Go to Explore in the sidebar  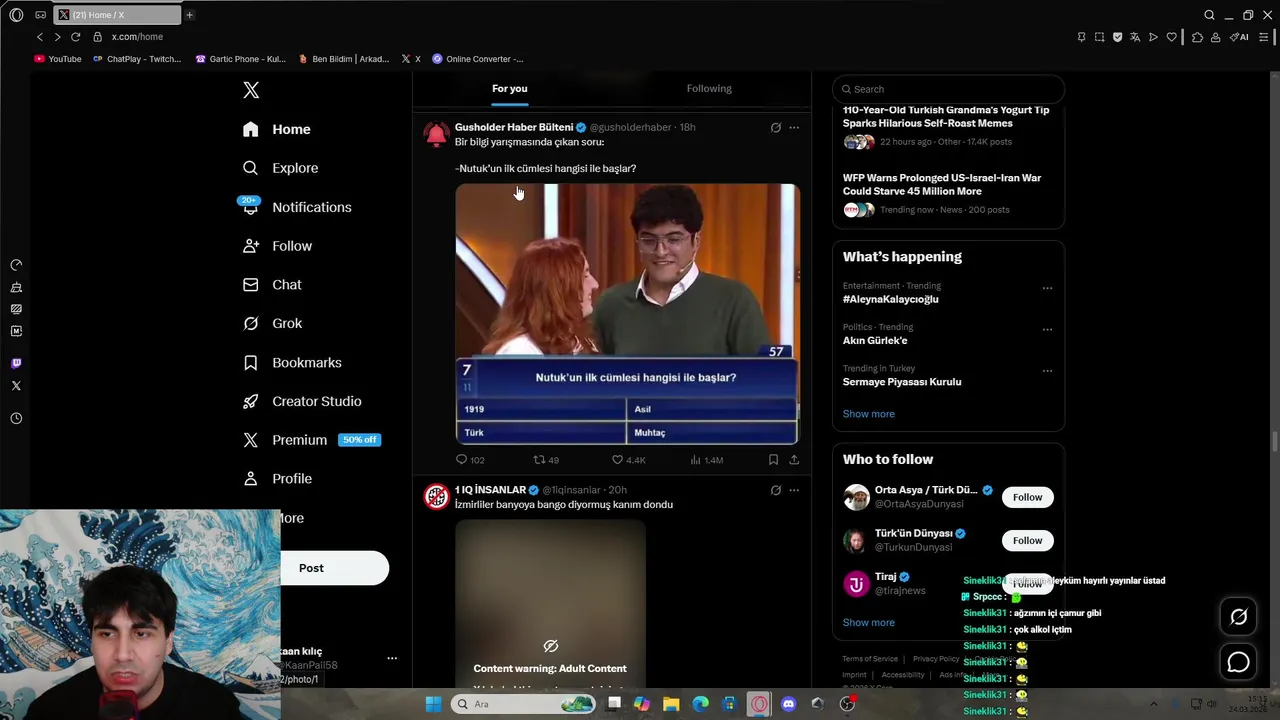[281, 168]
